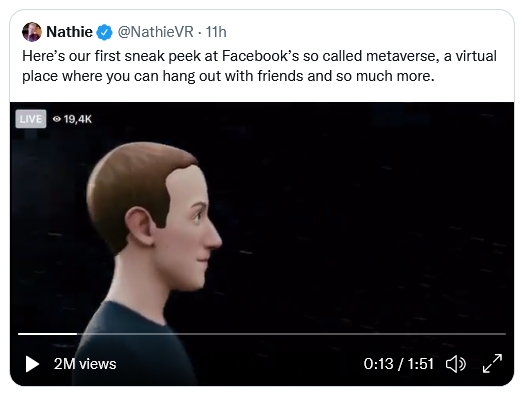Click the avatar's dark t-shirt in video
The height and width of the screenshot is (396, 522).
[x=133, y=343]
